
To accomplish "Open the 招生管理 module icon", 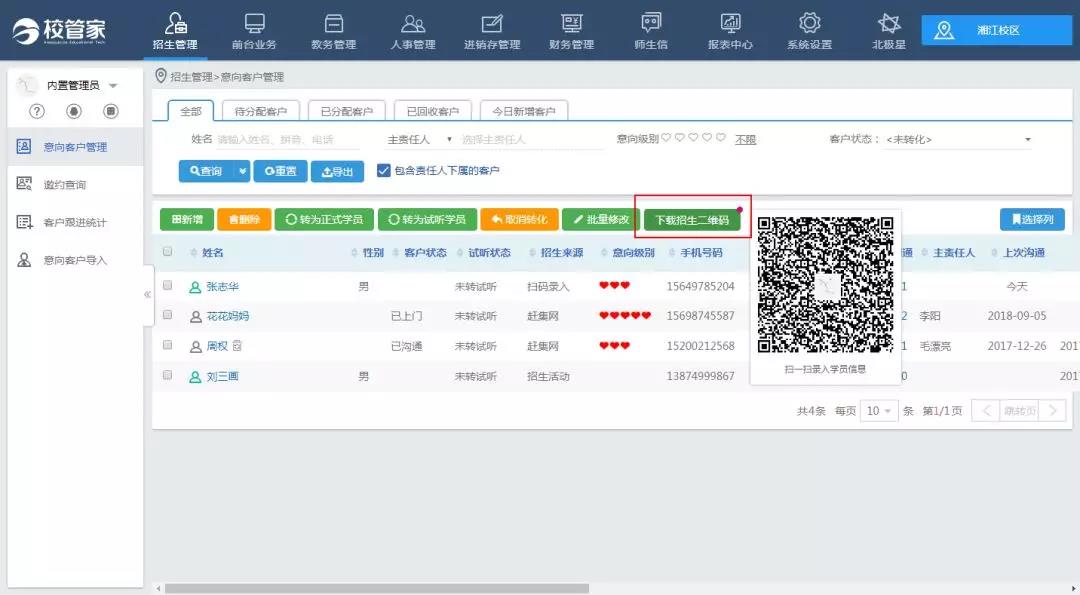I will pyautogui.click(x=175, y=24).
